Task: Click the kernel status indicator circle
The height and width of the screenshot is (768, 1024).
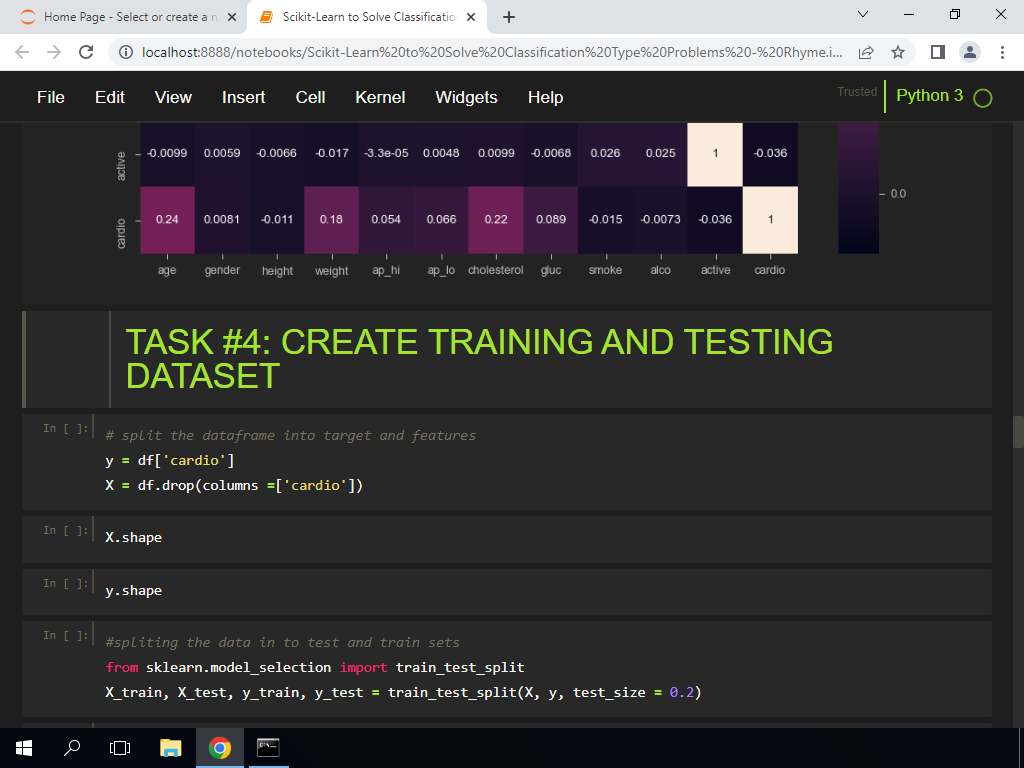Action: coord(981,97)
